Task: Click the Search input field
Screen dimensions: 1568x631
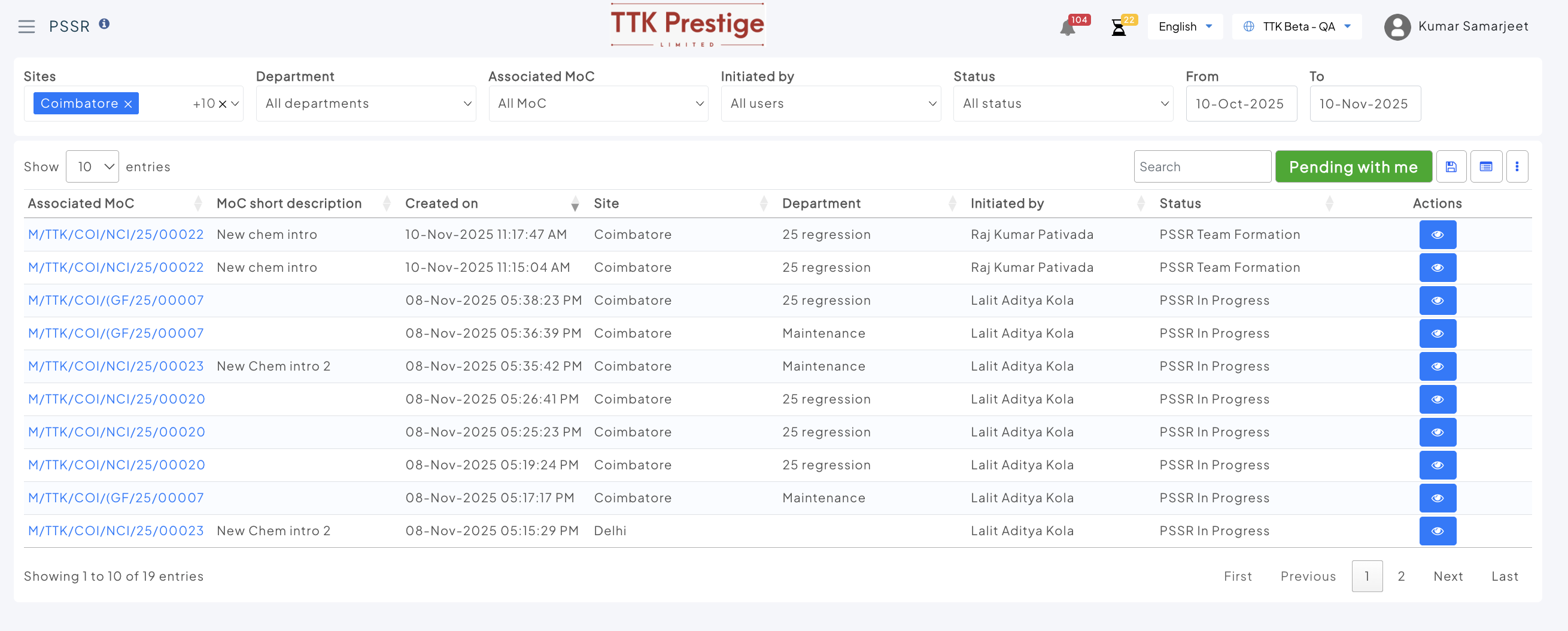Action: tap(1202, 167)
